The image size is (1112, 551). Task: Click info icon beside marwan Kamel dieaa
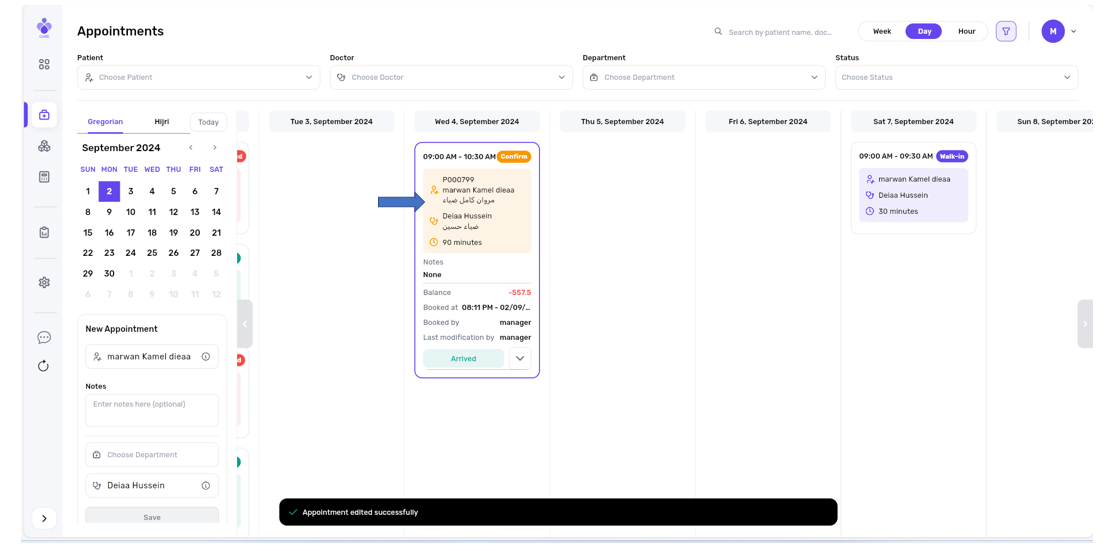tap(206, 357)
